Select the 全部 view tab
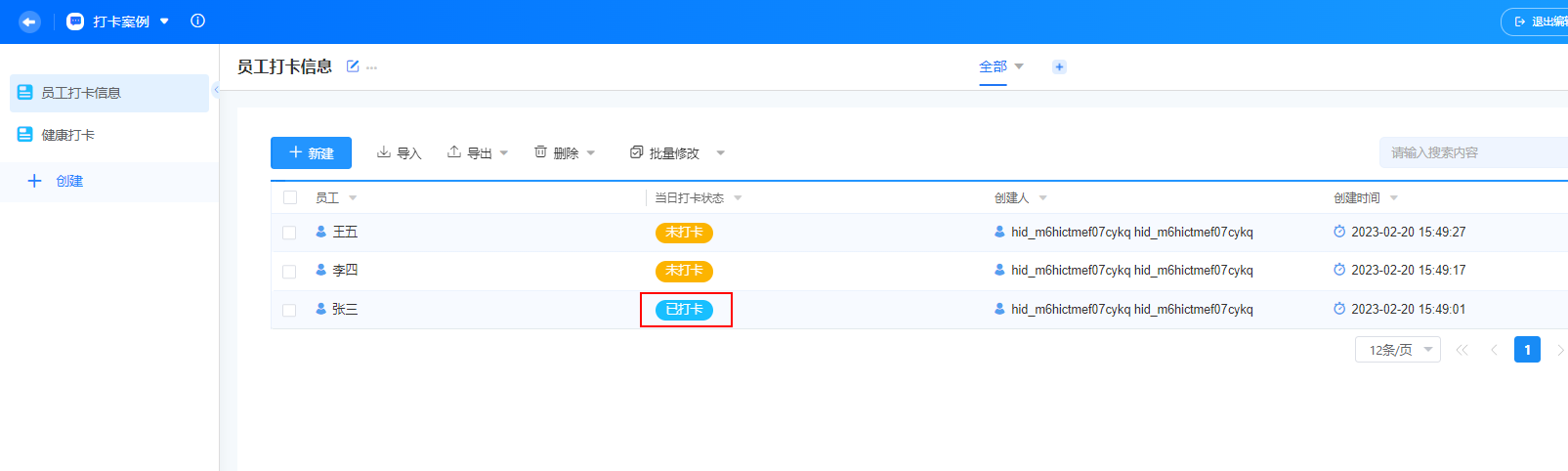The width and height of the screenshot is (1568, 471). point(993,66)
